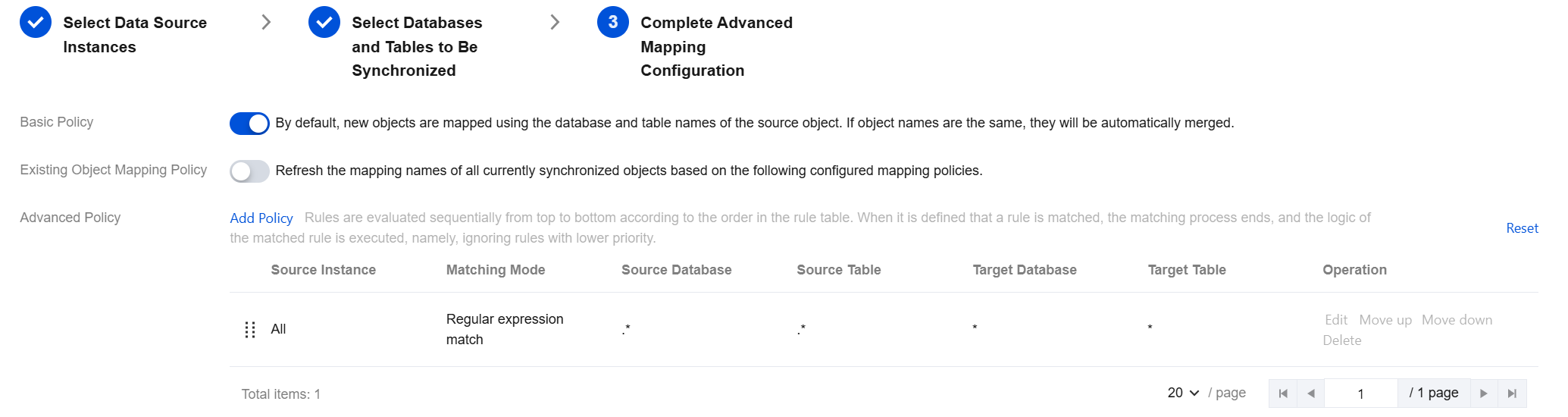Click the Select Data Source Instances checkmark icon

coord(36,23)
